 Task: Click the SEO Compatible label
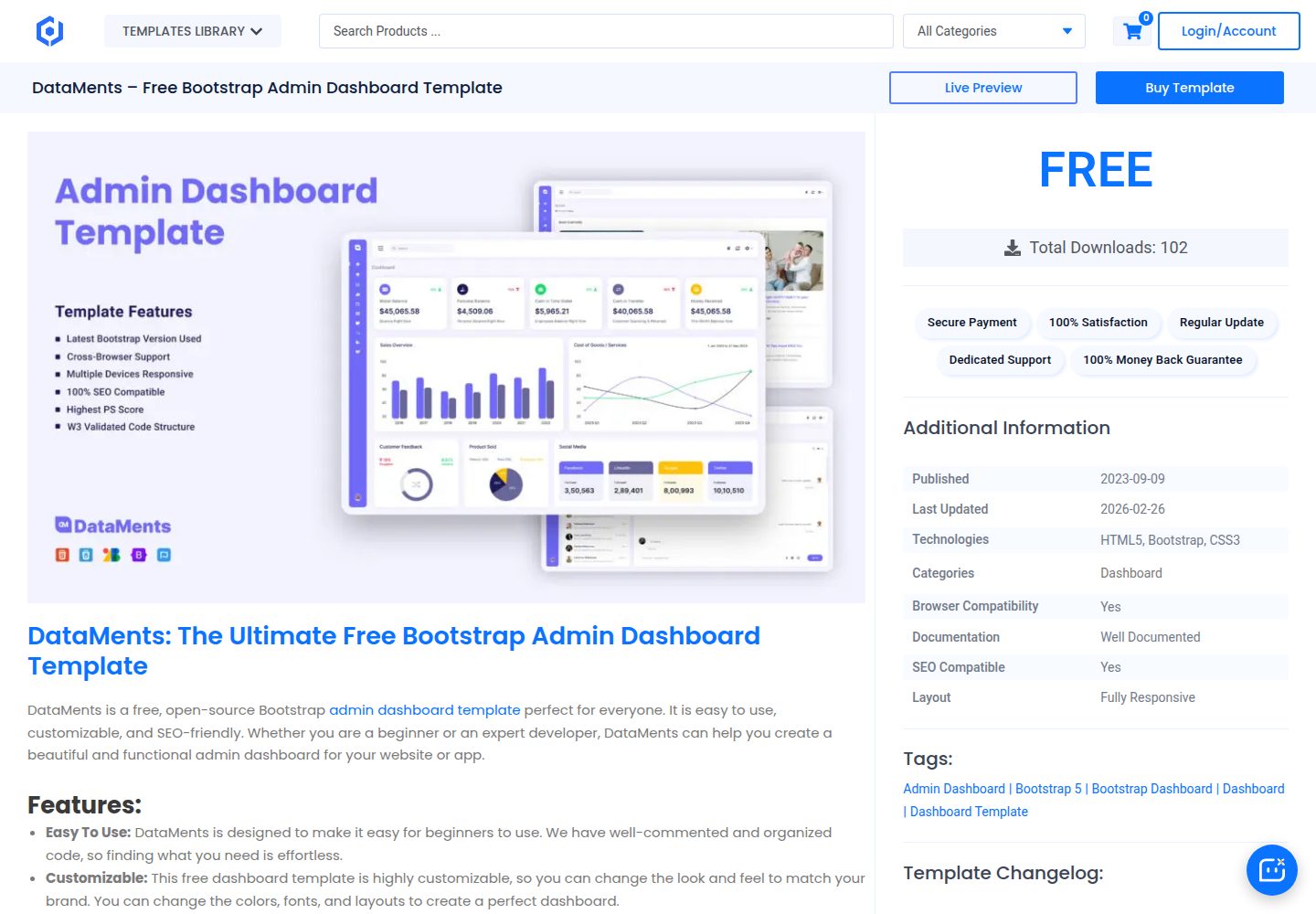[x=959, y=667]
